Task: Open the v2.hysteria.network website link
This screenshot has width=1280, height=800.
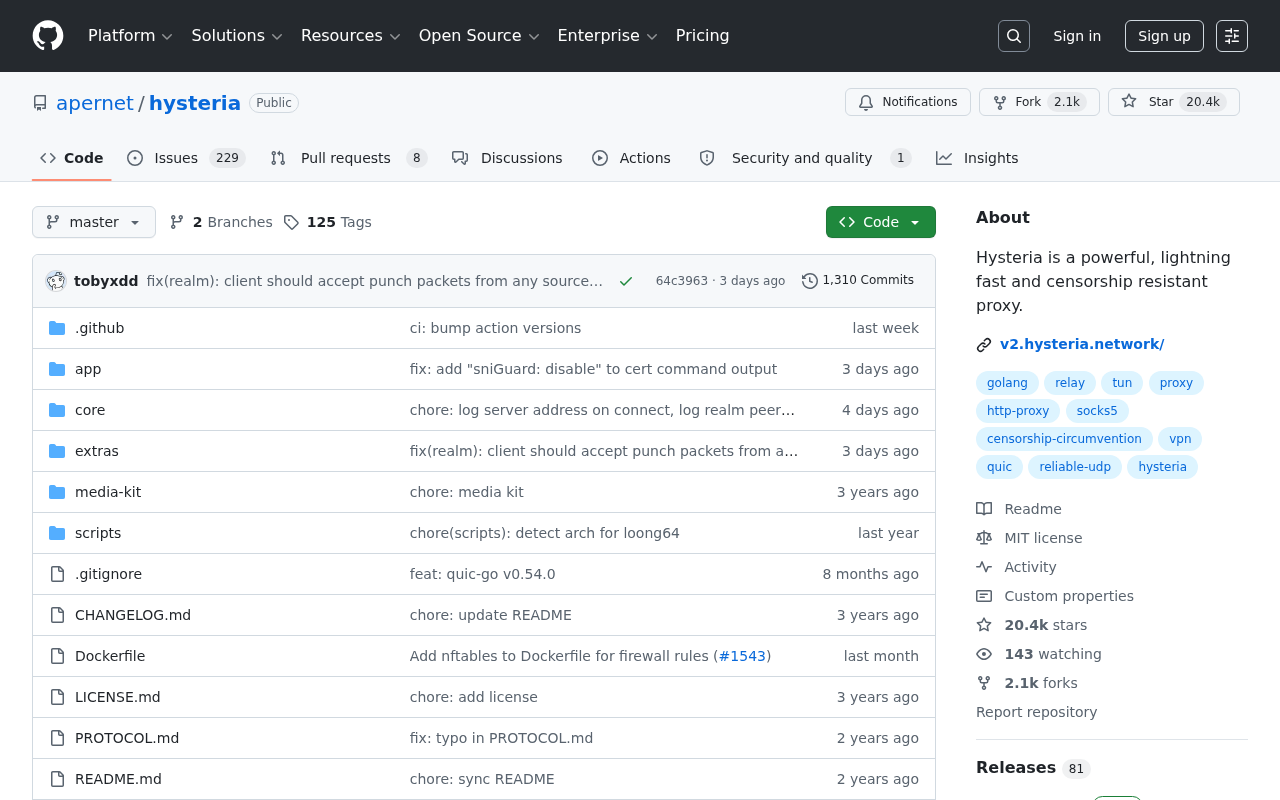Action: pos(1082,344)
